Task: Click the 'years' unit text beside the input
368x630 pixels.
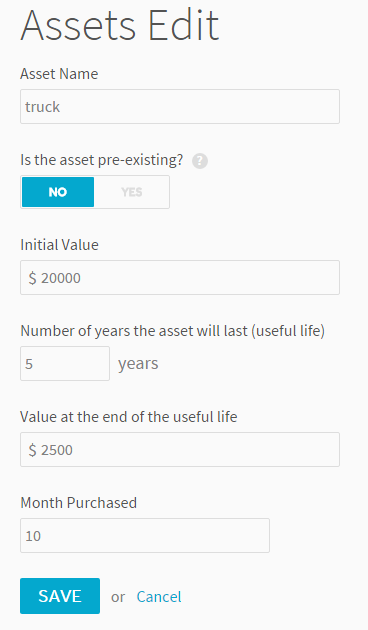Action: pyautogui.click(x=138, y=364)
